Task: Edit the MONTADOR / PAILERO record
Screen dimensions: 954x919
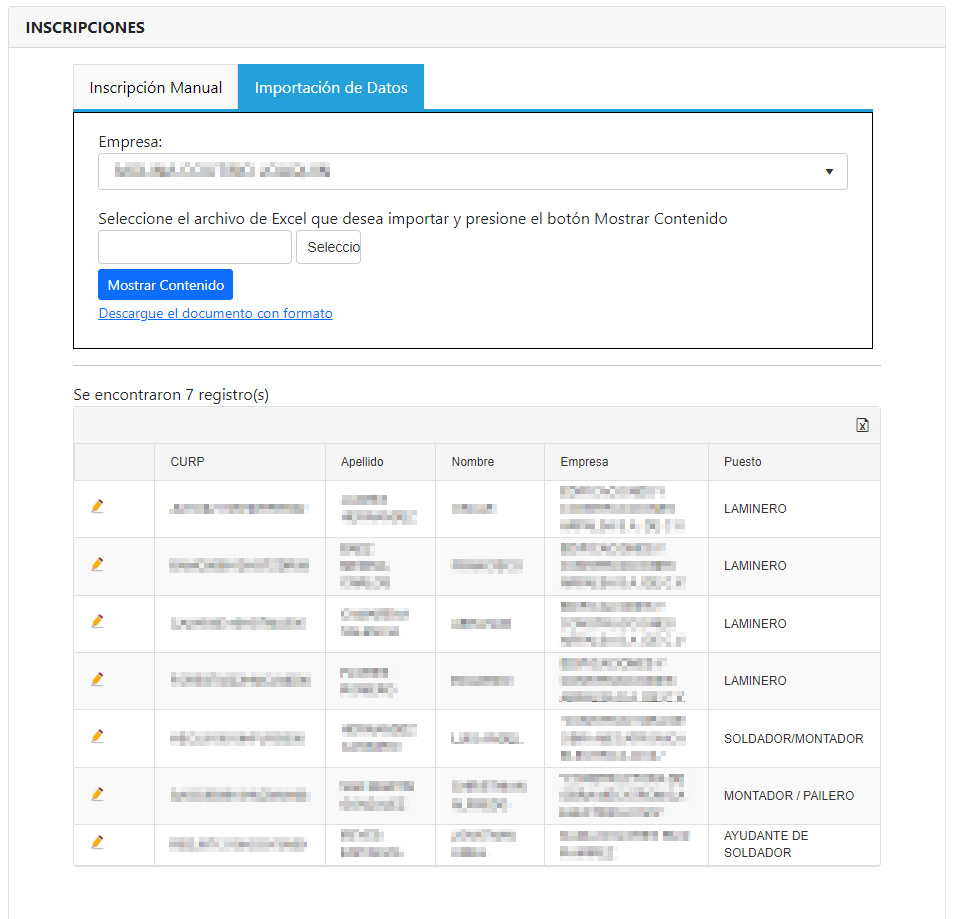Action: tap(97, 795)
